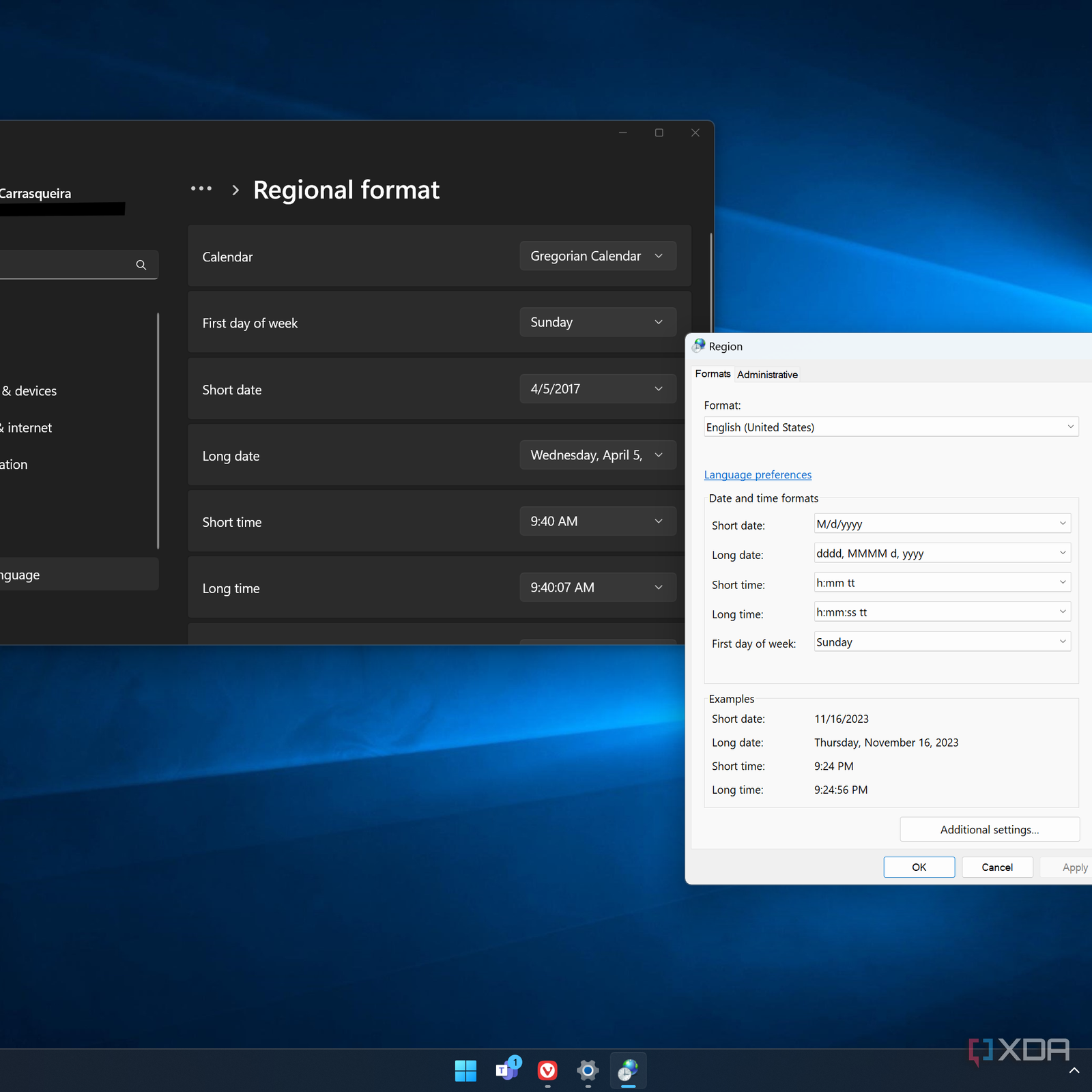Click the Windows Start button
Viewport: 1092px width, 1092px height.
point(465,1070)
